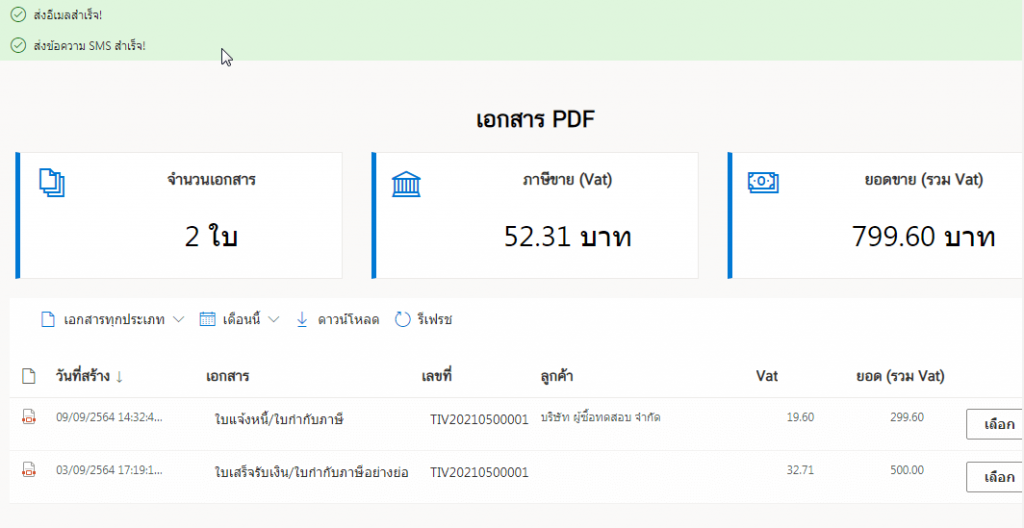Open the เดือนนี้ date range dropdown
Viewport: 1024px width, 528px height.
(240, 320)
